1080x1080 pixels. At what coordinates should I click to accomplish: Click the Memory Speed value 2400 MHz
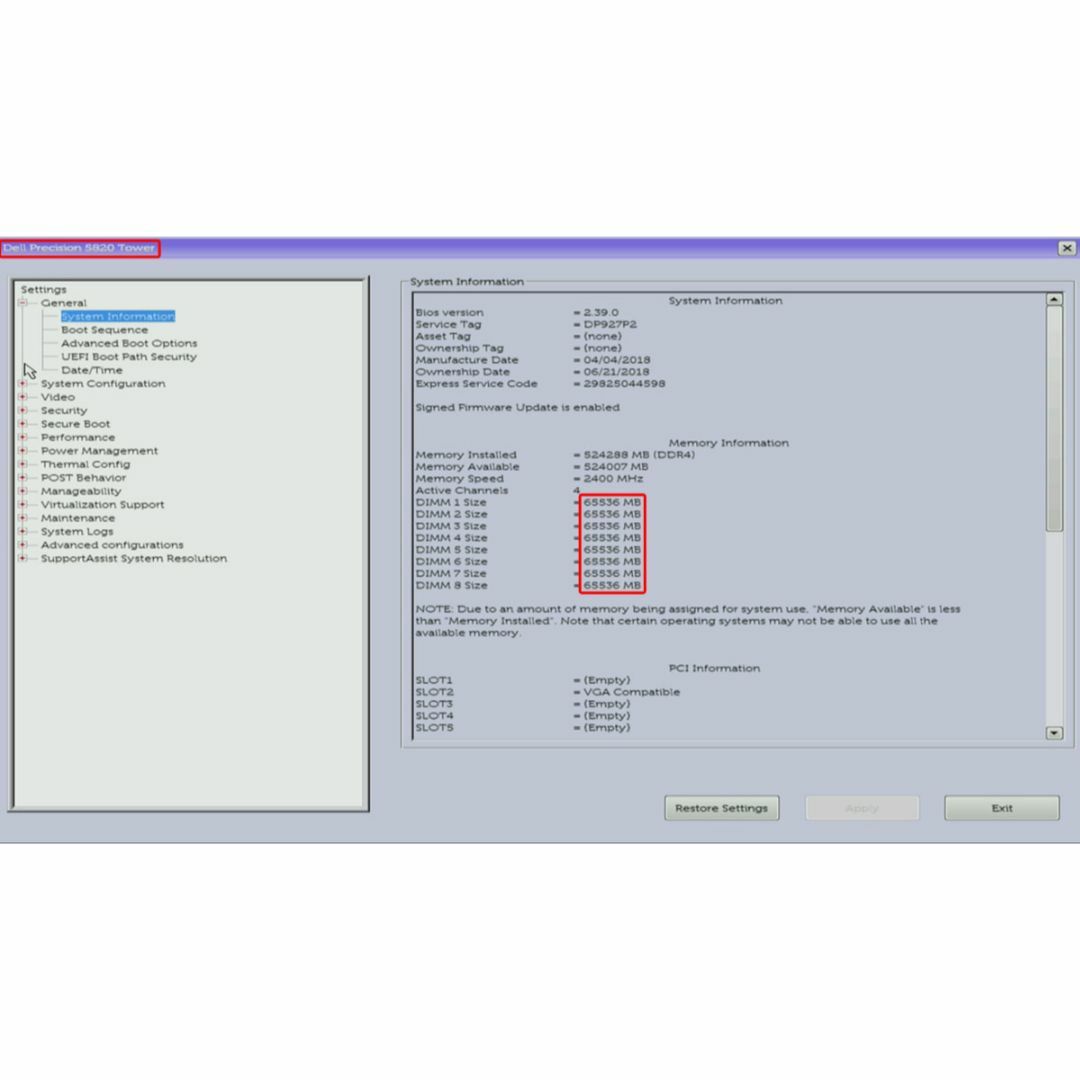click(x=614, y=479)
